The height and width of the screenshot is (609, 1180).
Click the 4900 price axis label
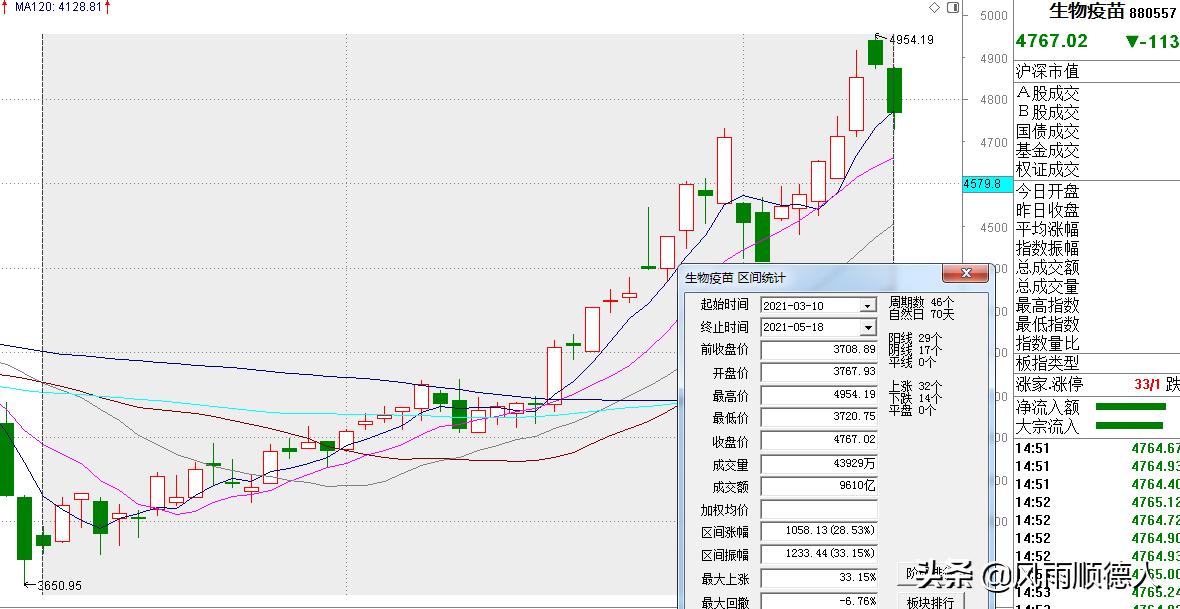993,58
